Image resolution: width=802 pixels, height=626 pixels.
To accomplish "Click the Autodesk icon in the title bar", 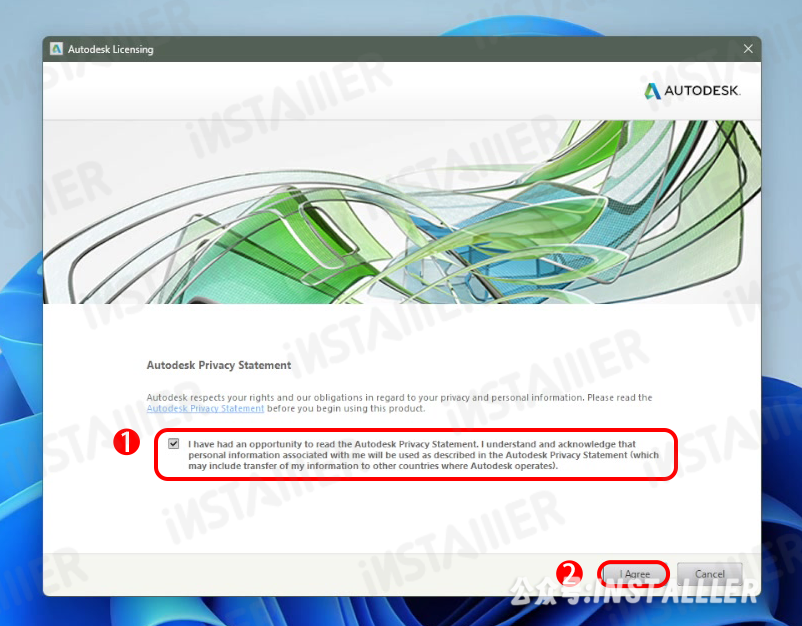I will pos(56,49).
